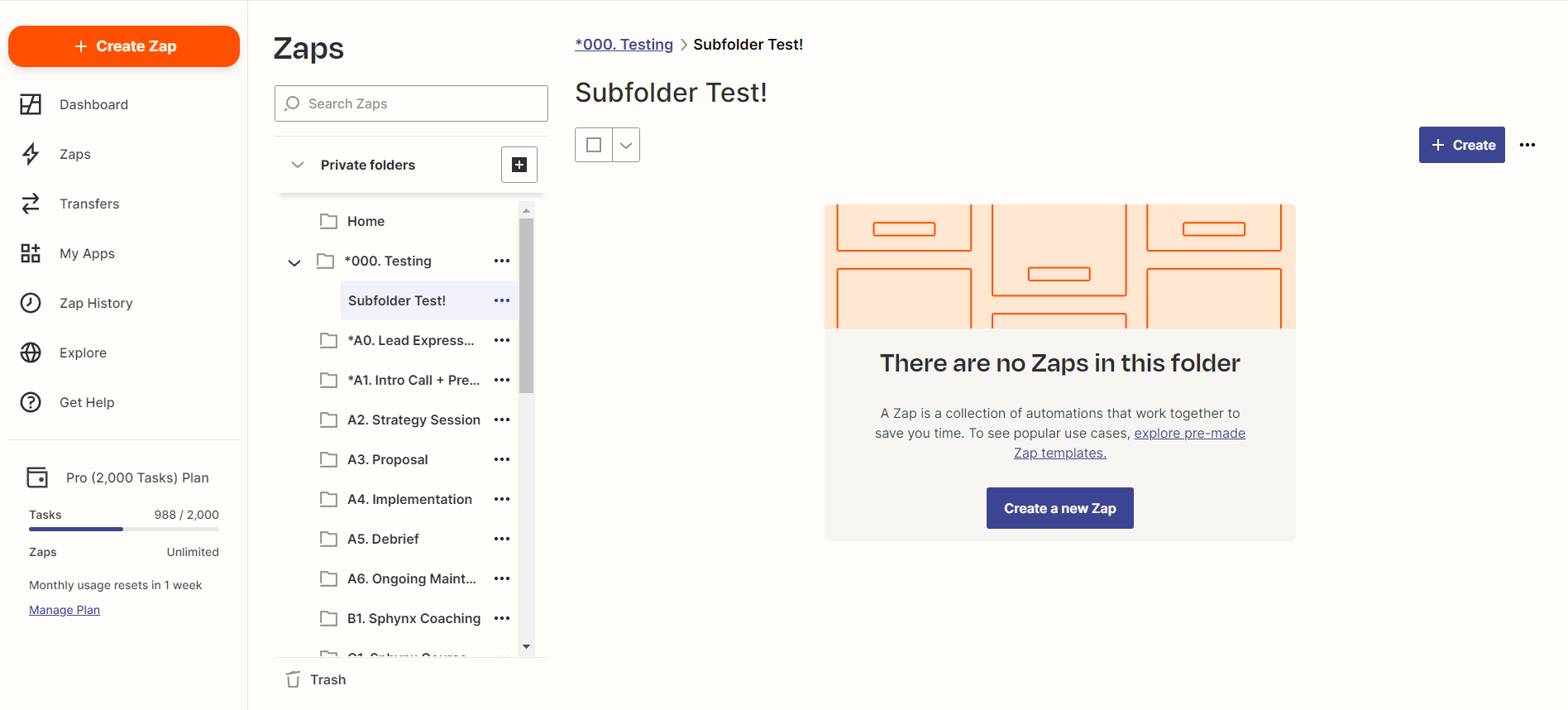1568x710 pixels.
Task: Open the A2. Strategy Session folder
Action: click(x=414, y=420)
